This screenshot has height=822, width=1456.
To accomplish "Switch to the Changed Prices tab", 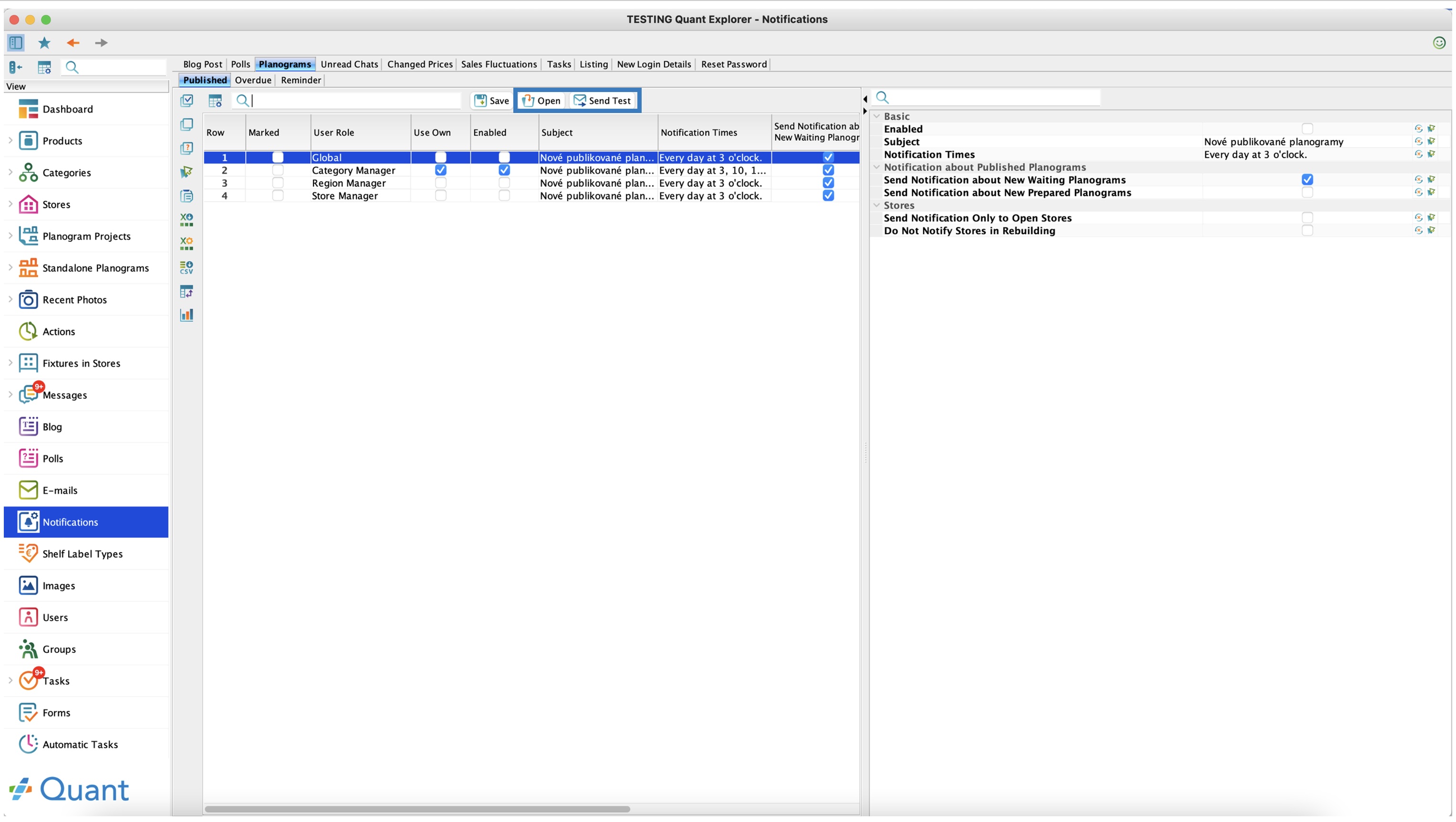I will coord(420,64).
